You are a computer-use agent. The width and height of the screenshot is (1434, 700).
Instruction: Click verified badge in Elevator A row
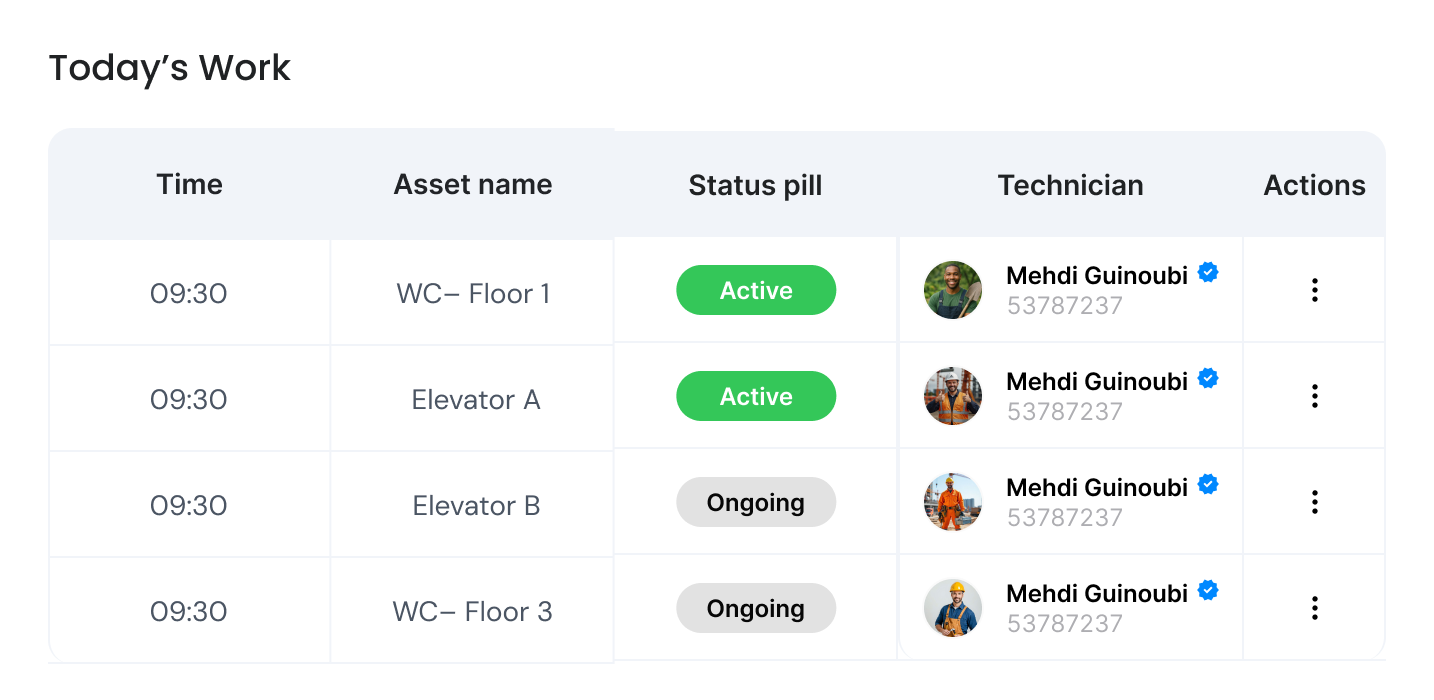(1208, 378)
